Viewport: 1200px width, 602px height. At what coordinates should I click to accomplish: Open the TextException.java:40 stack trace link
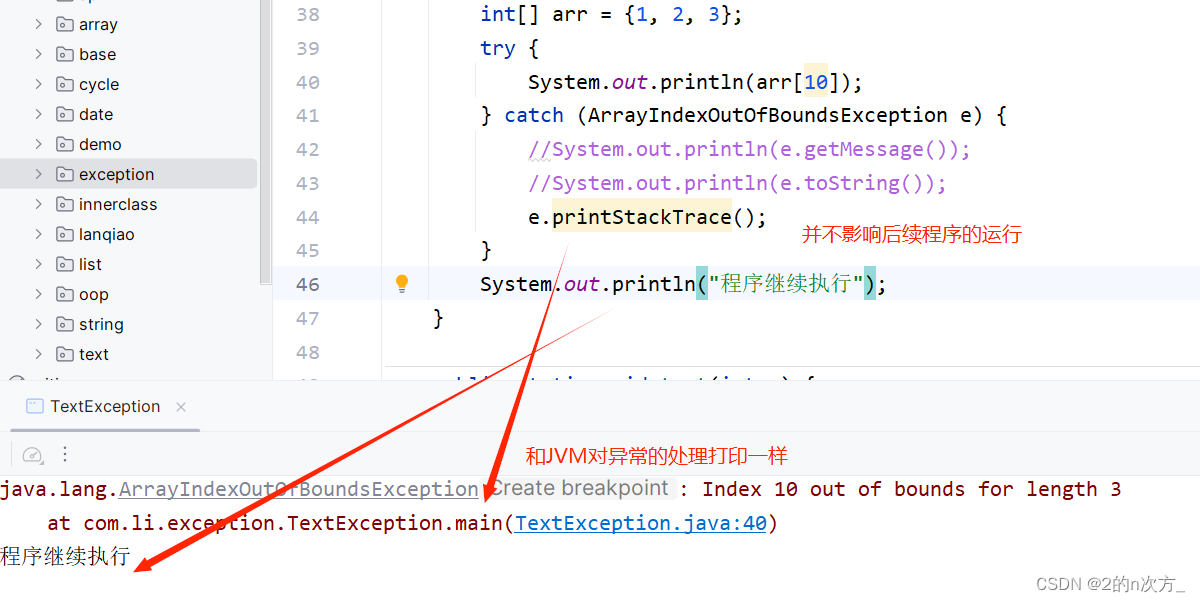pyautogui.click(x=641, y=523)
